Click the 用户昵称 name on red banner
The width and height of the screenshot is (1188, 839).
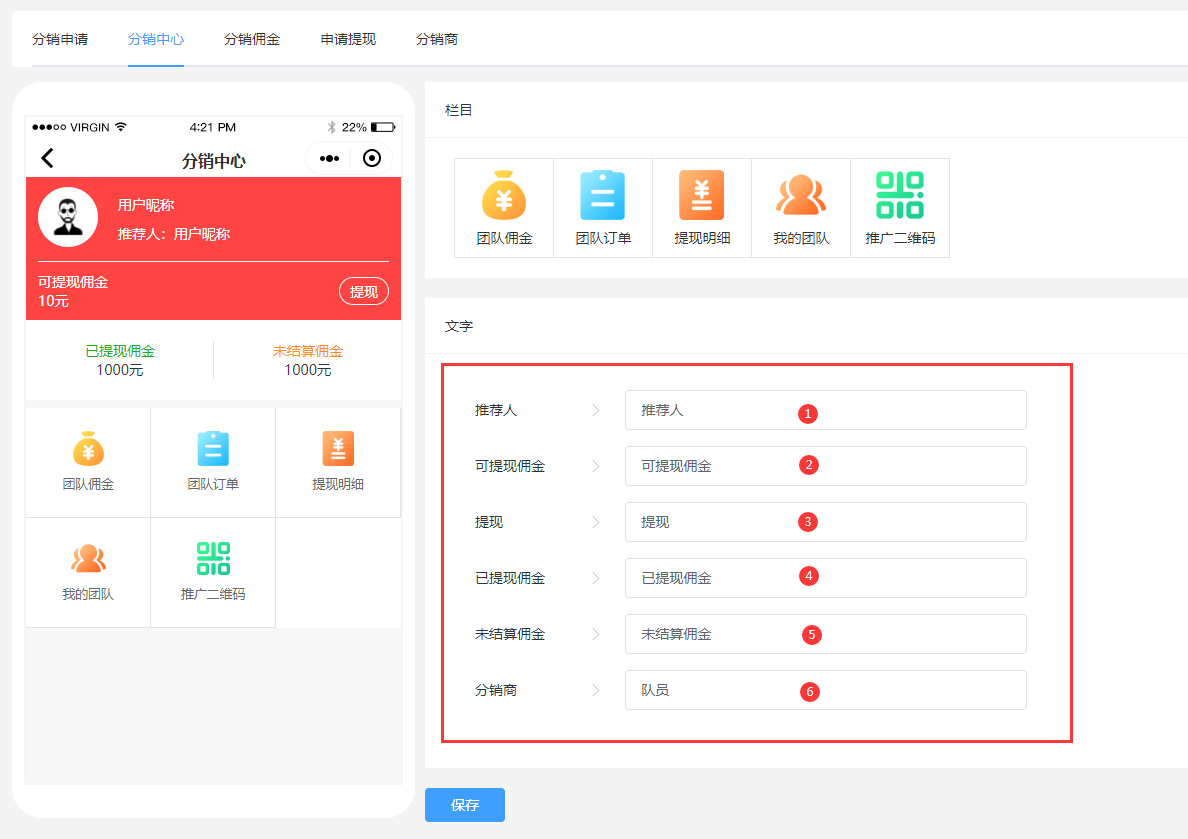coord(146,205)
